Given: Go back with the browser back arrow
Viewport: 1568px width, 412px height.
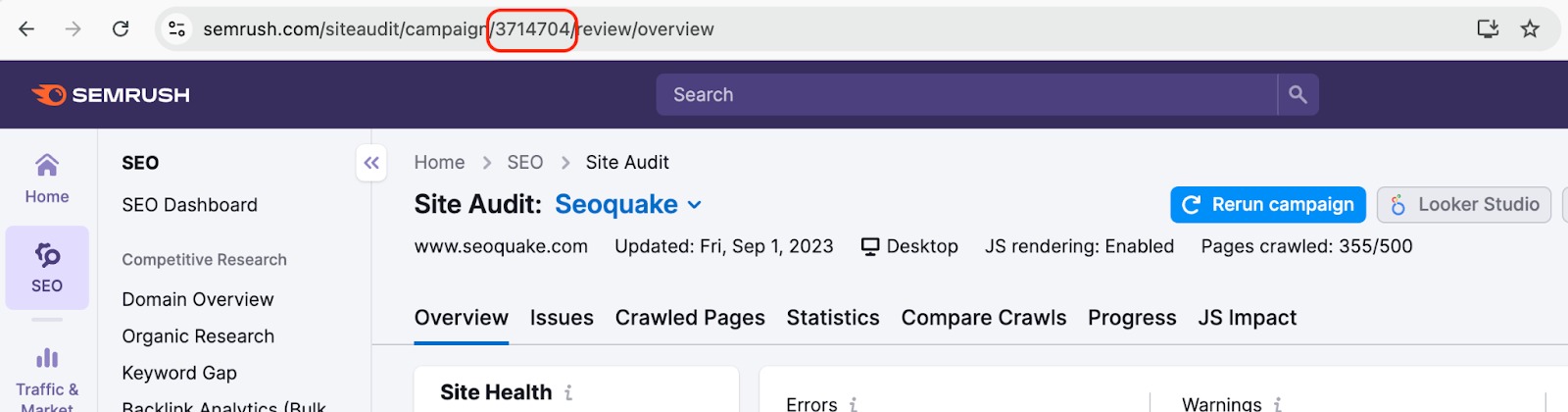Looking at the screenshot, I should (26, 29).
